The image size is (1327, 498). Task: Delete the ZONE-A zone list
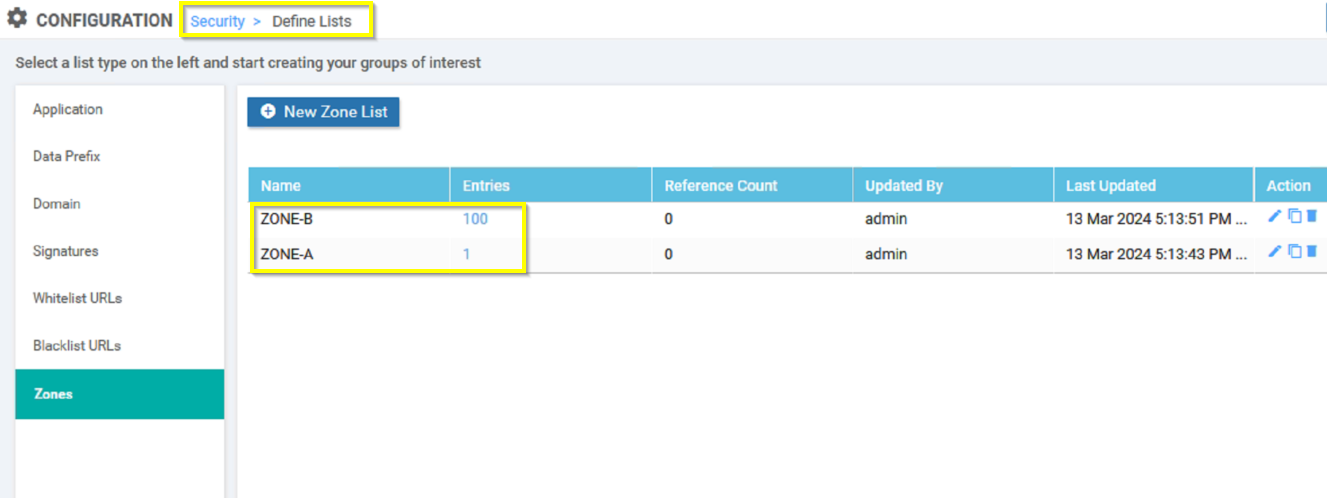coord(1311,251)
